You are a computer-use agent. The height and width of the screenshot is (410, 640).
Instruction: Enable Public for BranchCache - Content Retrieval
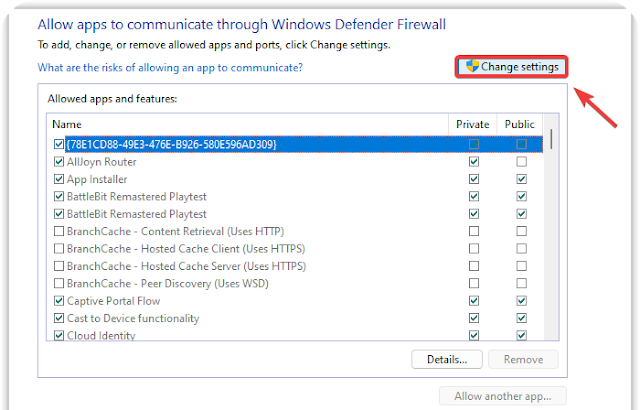[521, 231]
